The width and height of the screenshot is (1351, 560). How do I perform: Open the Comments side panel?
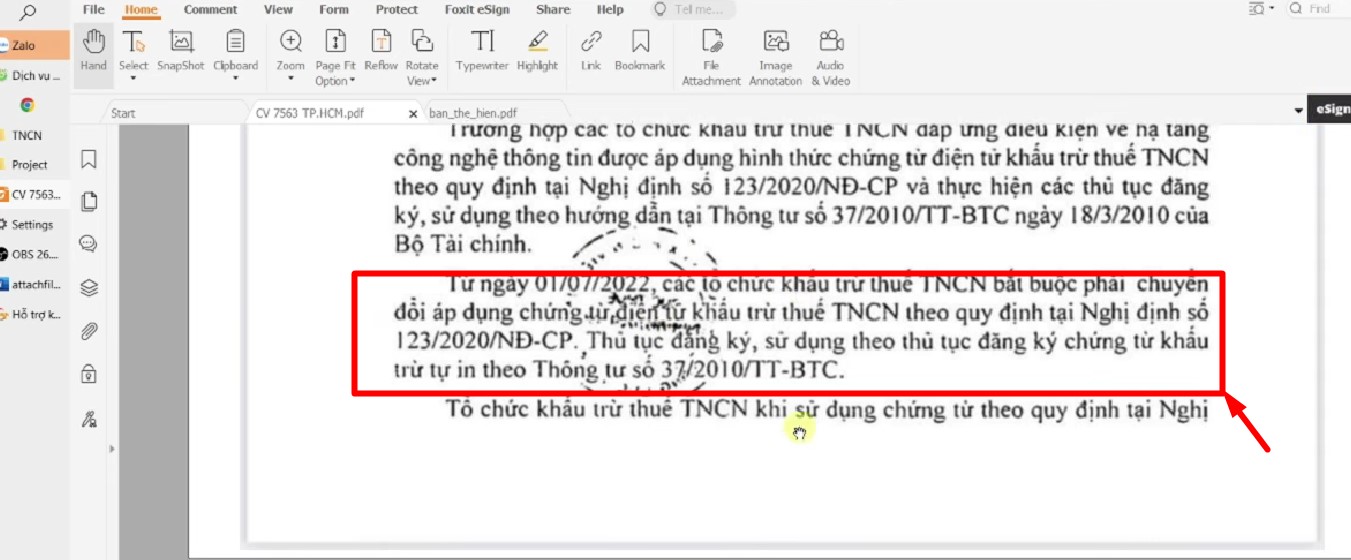click(89, 243)
